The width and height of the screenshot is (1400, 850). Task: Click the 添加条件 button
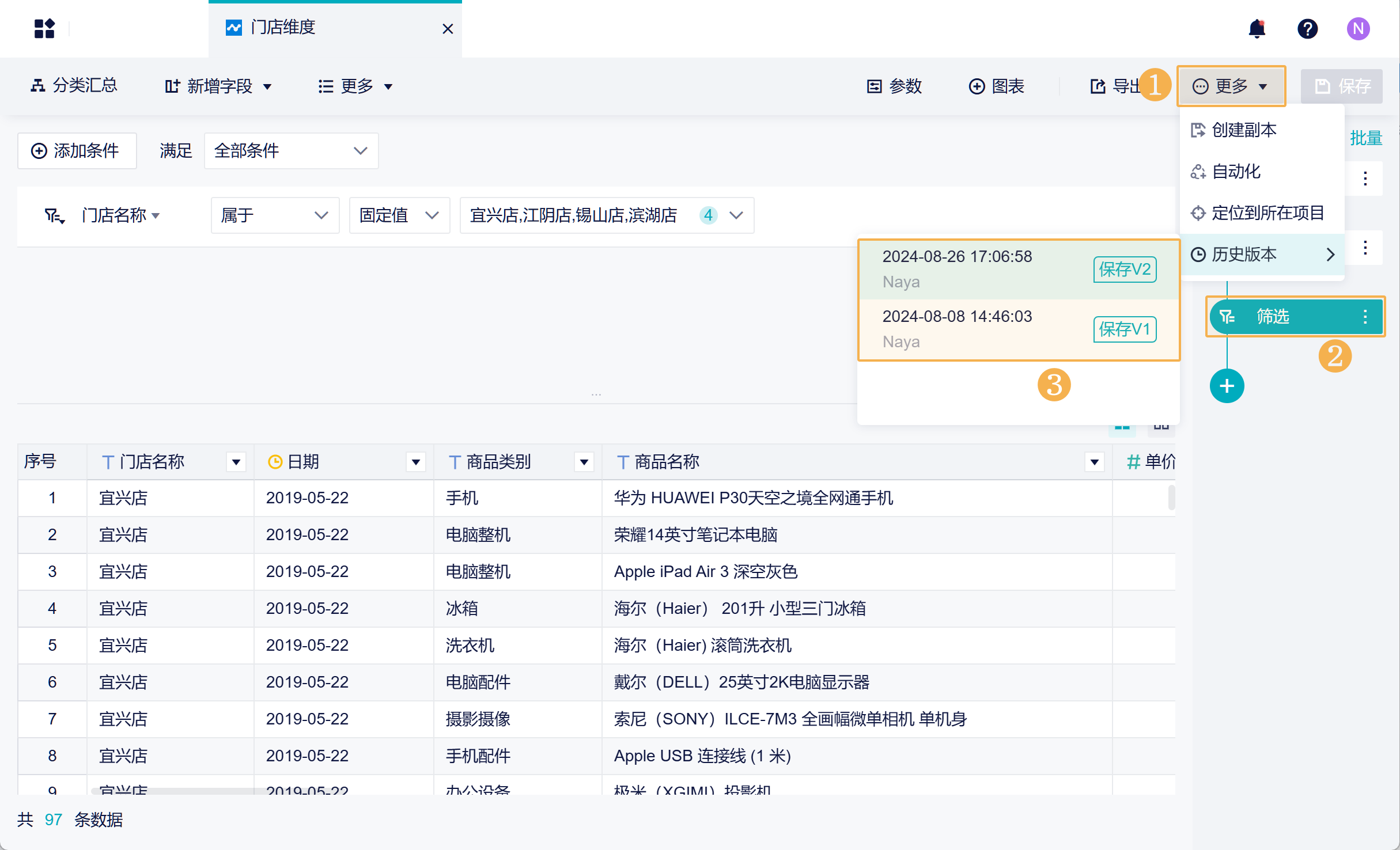coord(77,151)
